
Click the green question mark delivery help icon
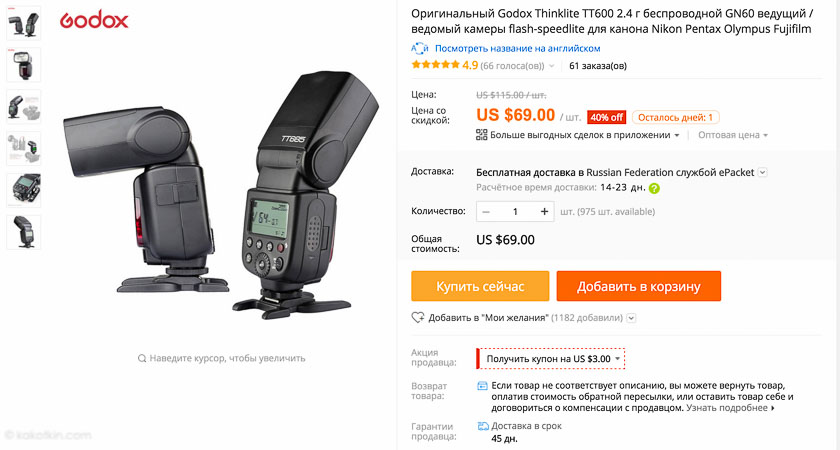pos(654,189)
